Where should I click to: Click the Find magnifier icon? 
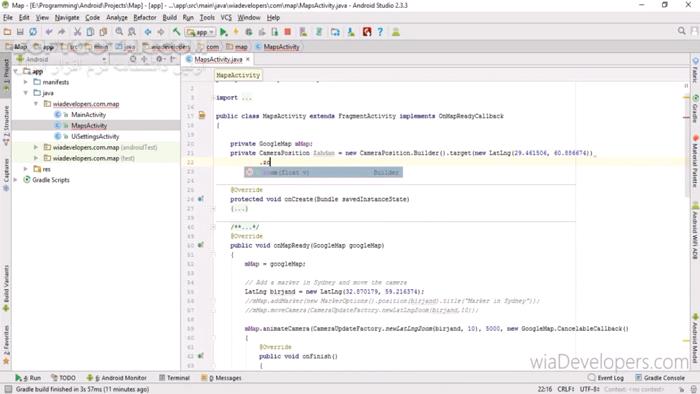[x=119, y=32]
